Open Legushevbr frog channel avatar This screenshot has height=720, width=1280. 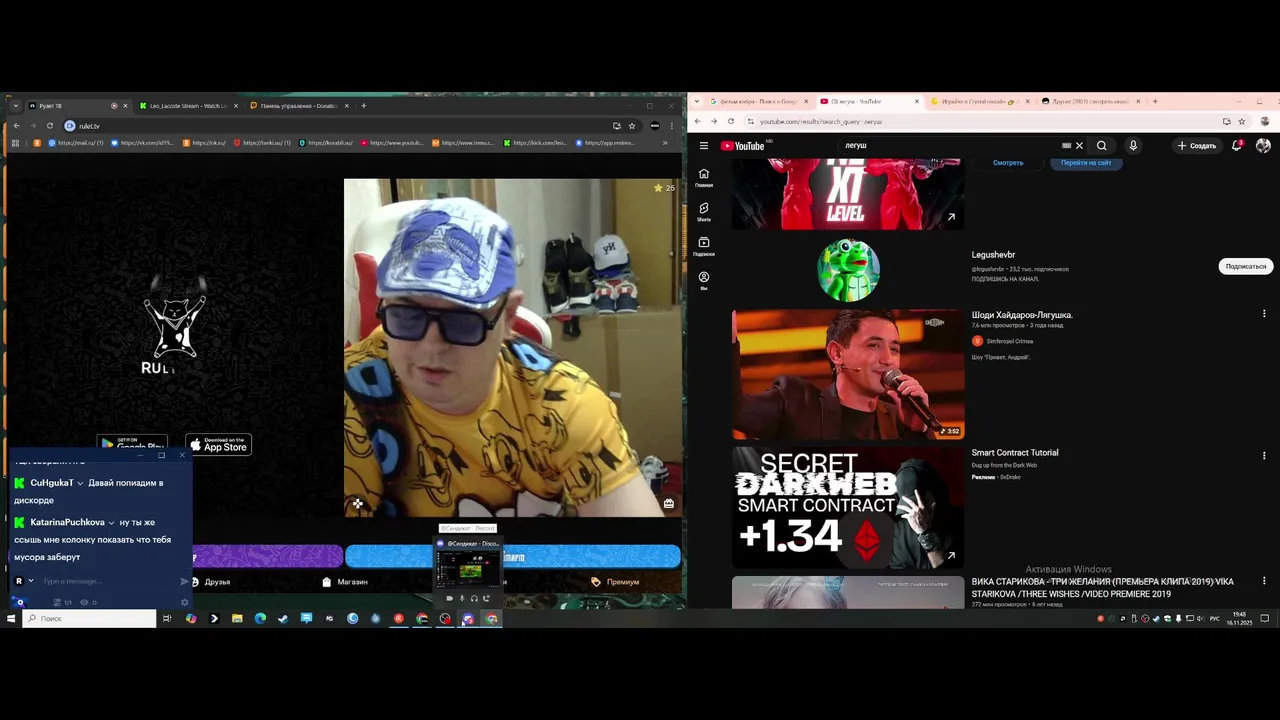click(x=848, y=269)
